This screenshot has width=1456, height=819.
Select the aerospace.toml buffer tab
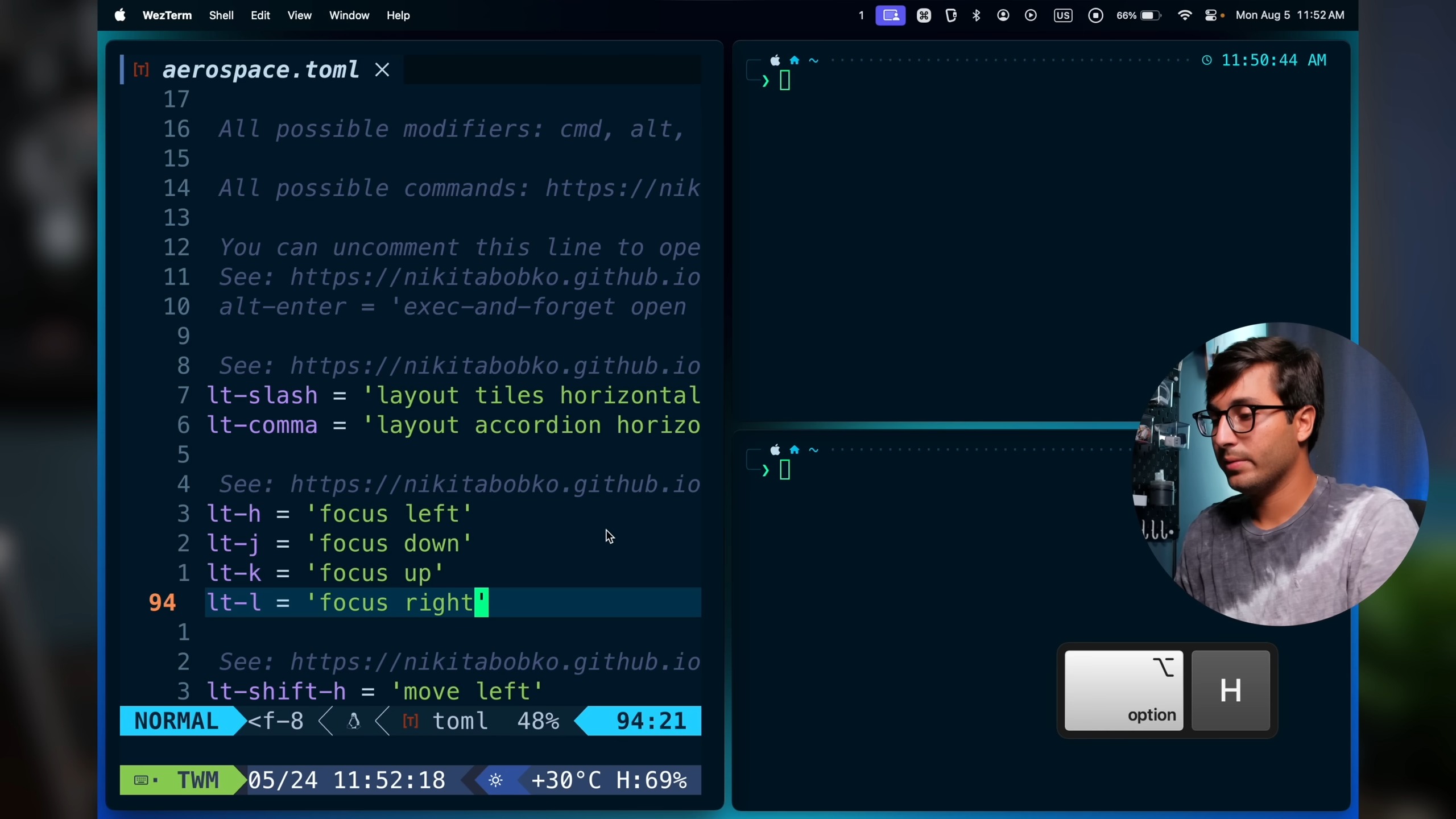click(260, 70)
